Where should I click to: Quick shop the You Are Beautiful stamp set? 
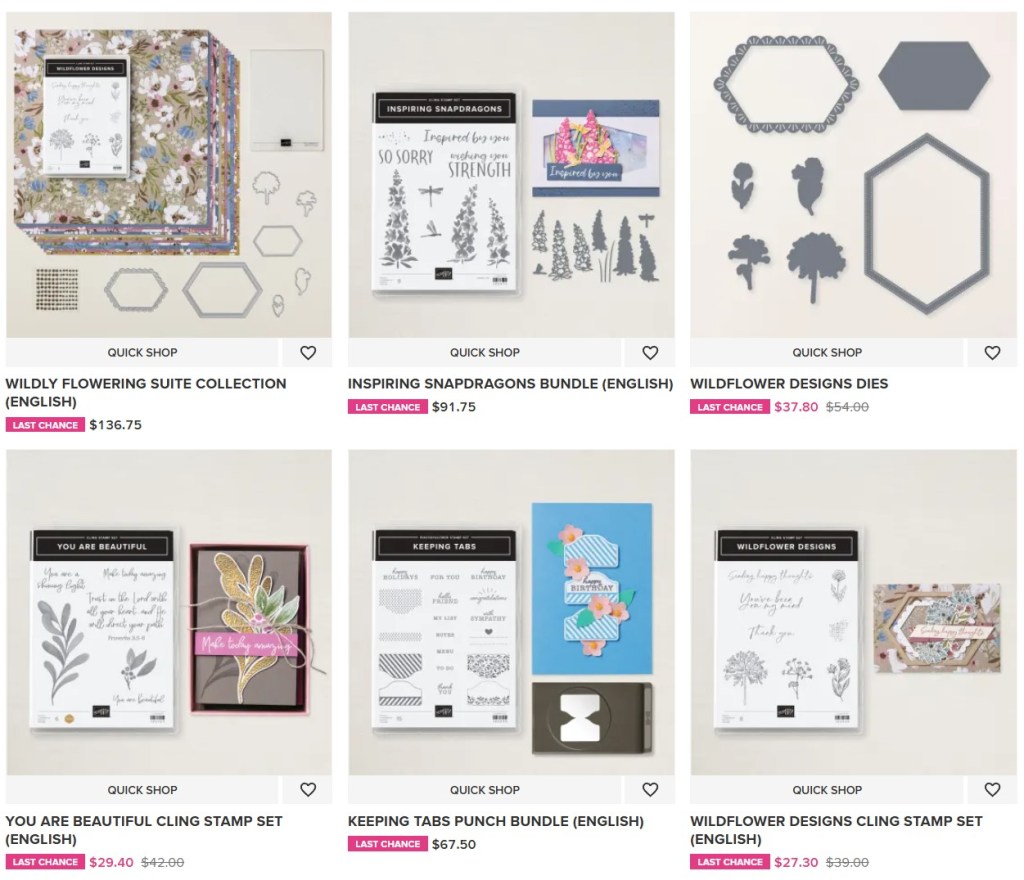coord(142,790)
